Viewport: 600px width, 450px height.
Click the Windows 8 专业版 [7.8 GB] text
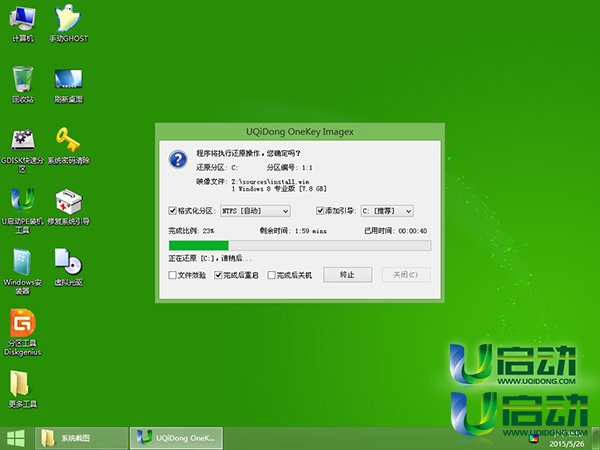coord(279,189)
